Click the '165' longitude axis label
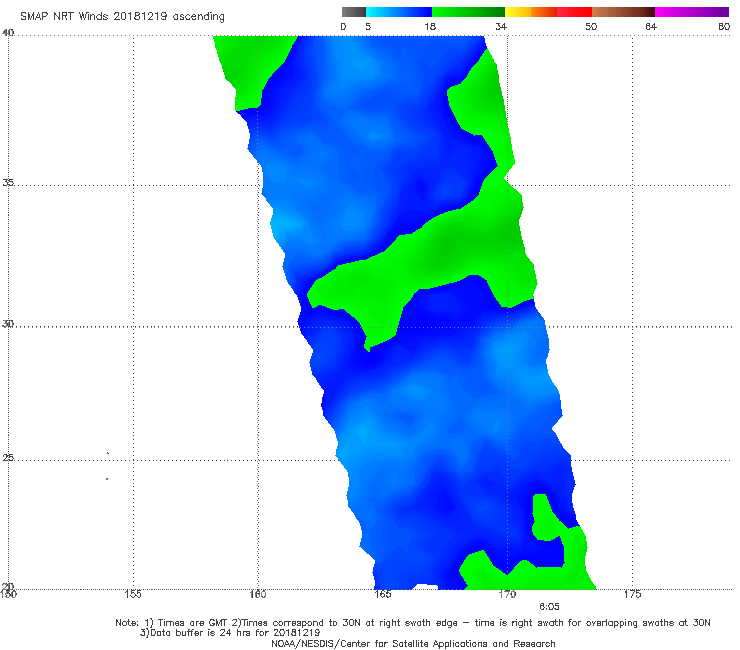740x650 pixels. point(382,594)
